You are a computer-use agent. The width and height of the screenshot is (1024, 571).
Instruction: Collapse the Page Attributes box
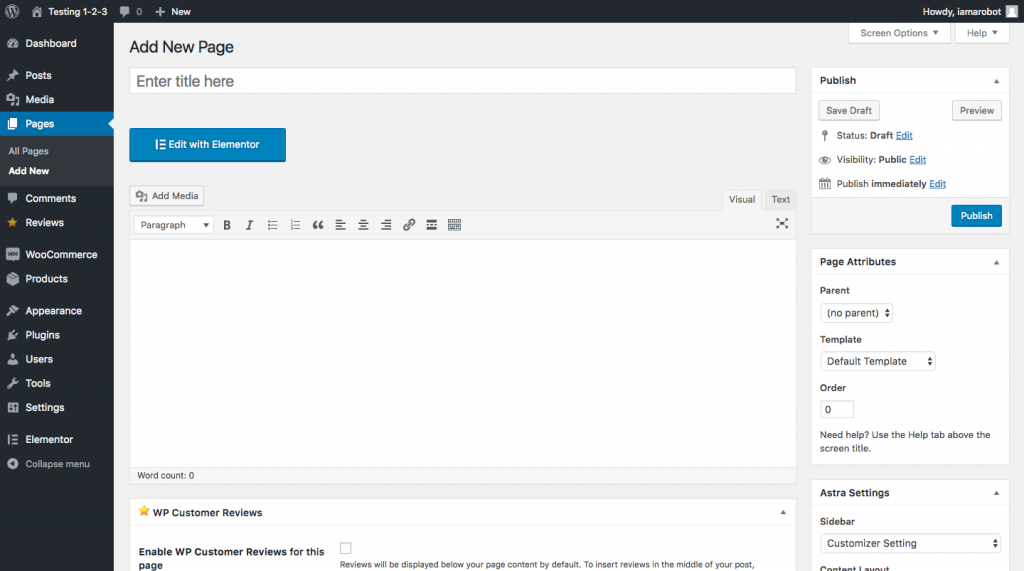(996, 262)
